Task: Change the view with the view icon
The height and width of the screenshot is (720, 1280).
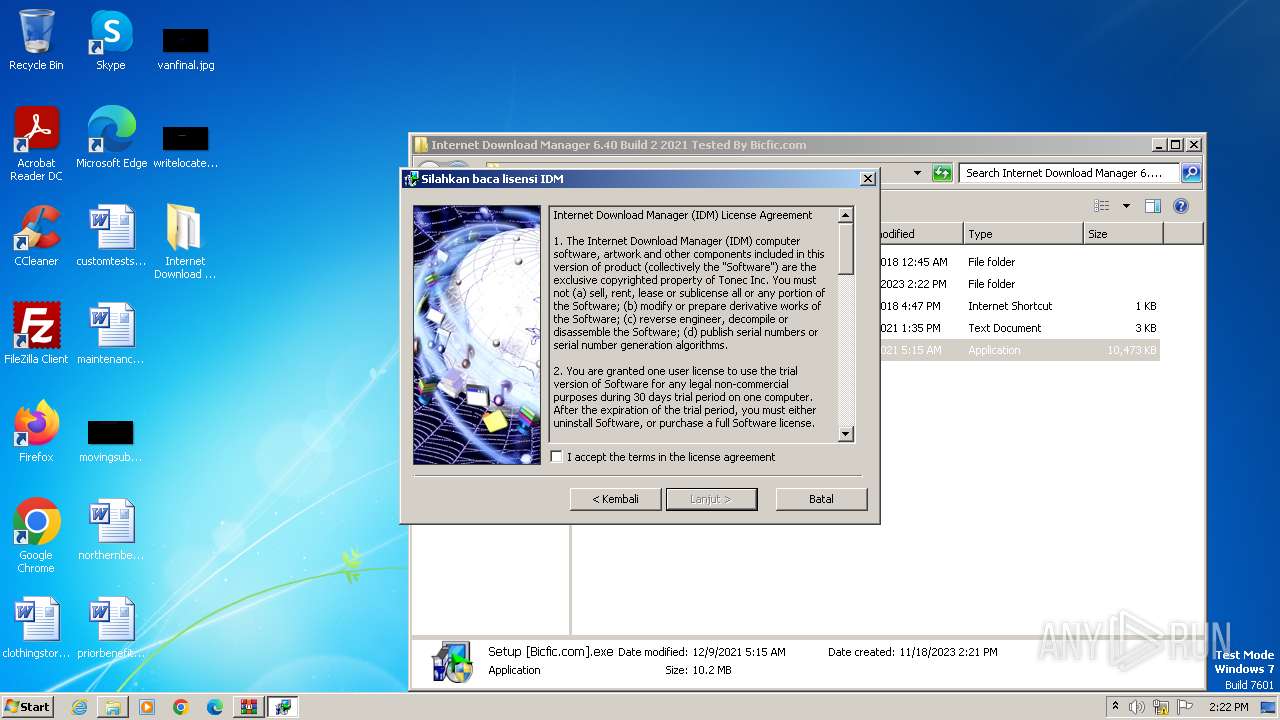Action: 1102,206
